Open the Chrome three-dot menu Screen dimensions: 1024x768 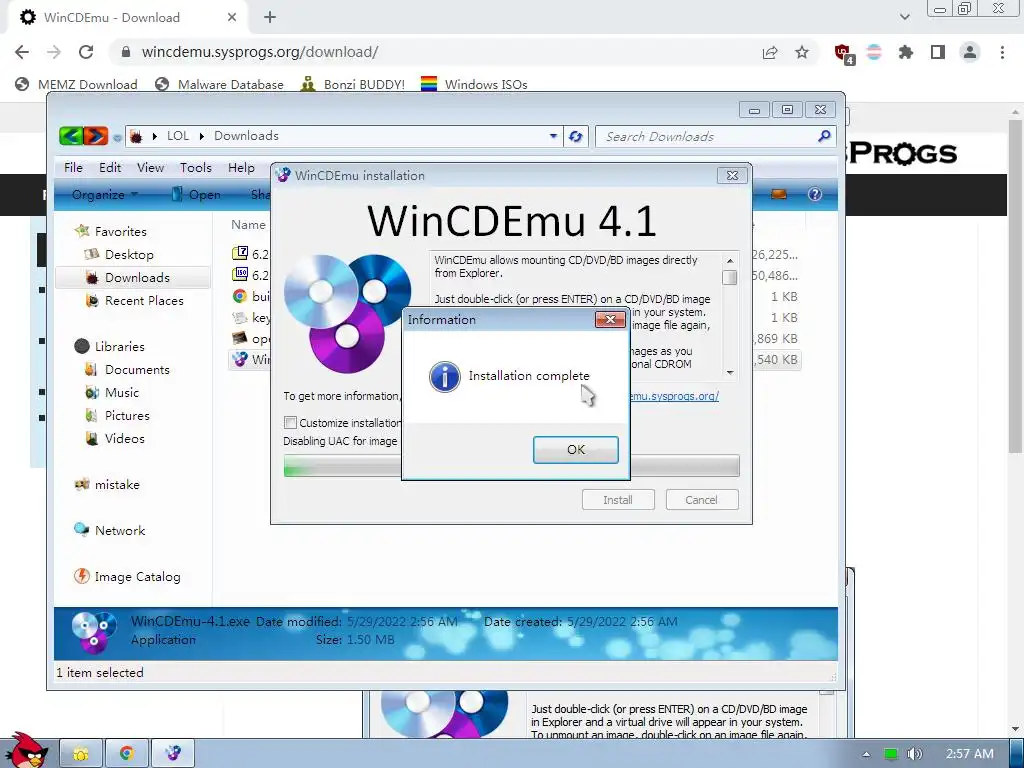point(1002,52)
